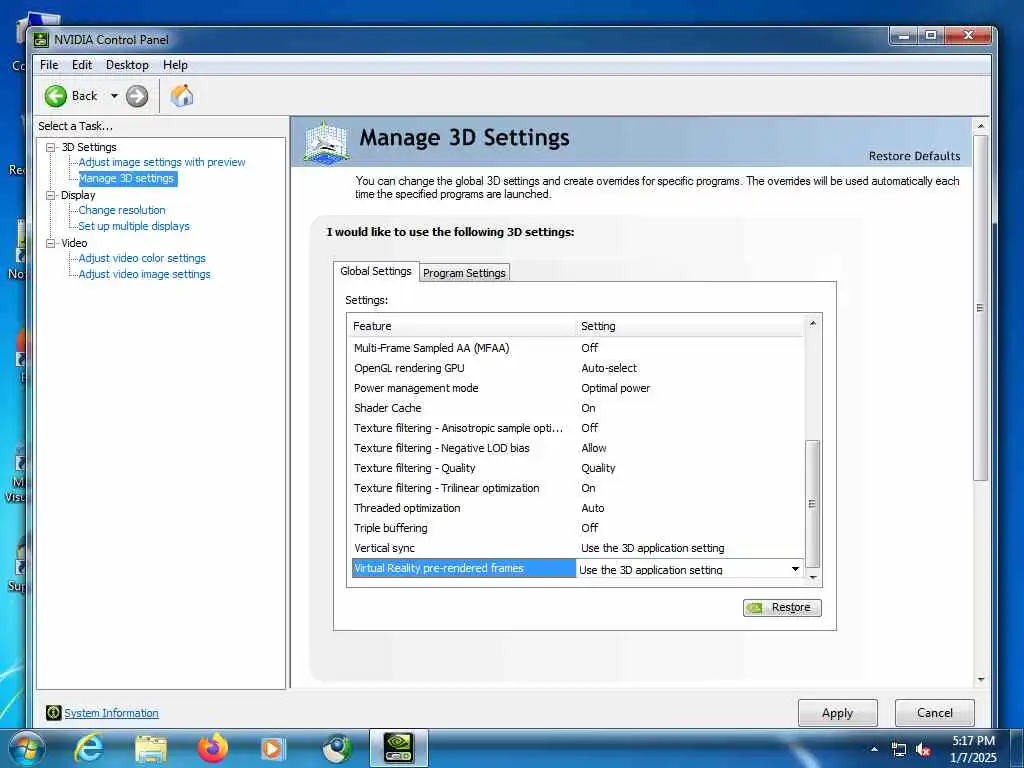This screenshot has height=768, width=1024.
Task: Open the File menu
Action: click(x=49, y=65)
